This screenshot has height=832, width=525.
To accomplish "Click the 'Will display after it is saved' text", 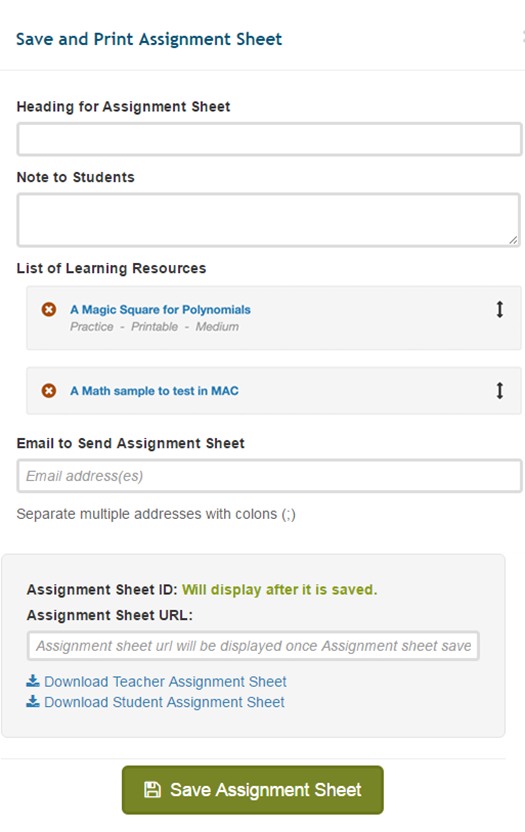I will coord(280,590).
